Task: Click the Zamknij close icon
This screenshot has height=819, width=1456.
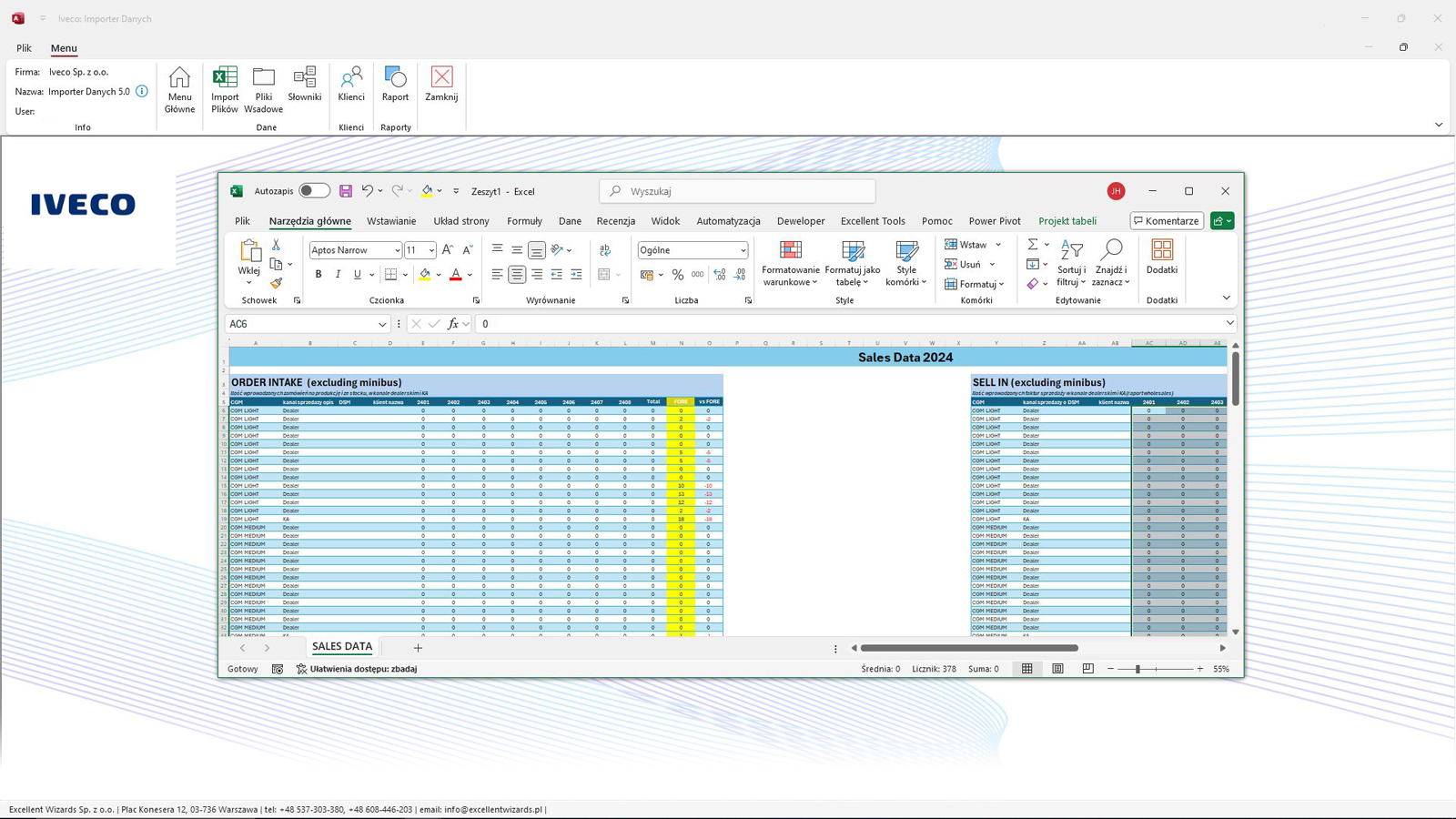Action: [441, 84]
